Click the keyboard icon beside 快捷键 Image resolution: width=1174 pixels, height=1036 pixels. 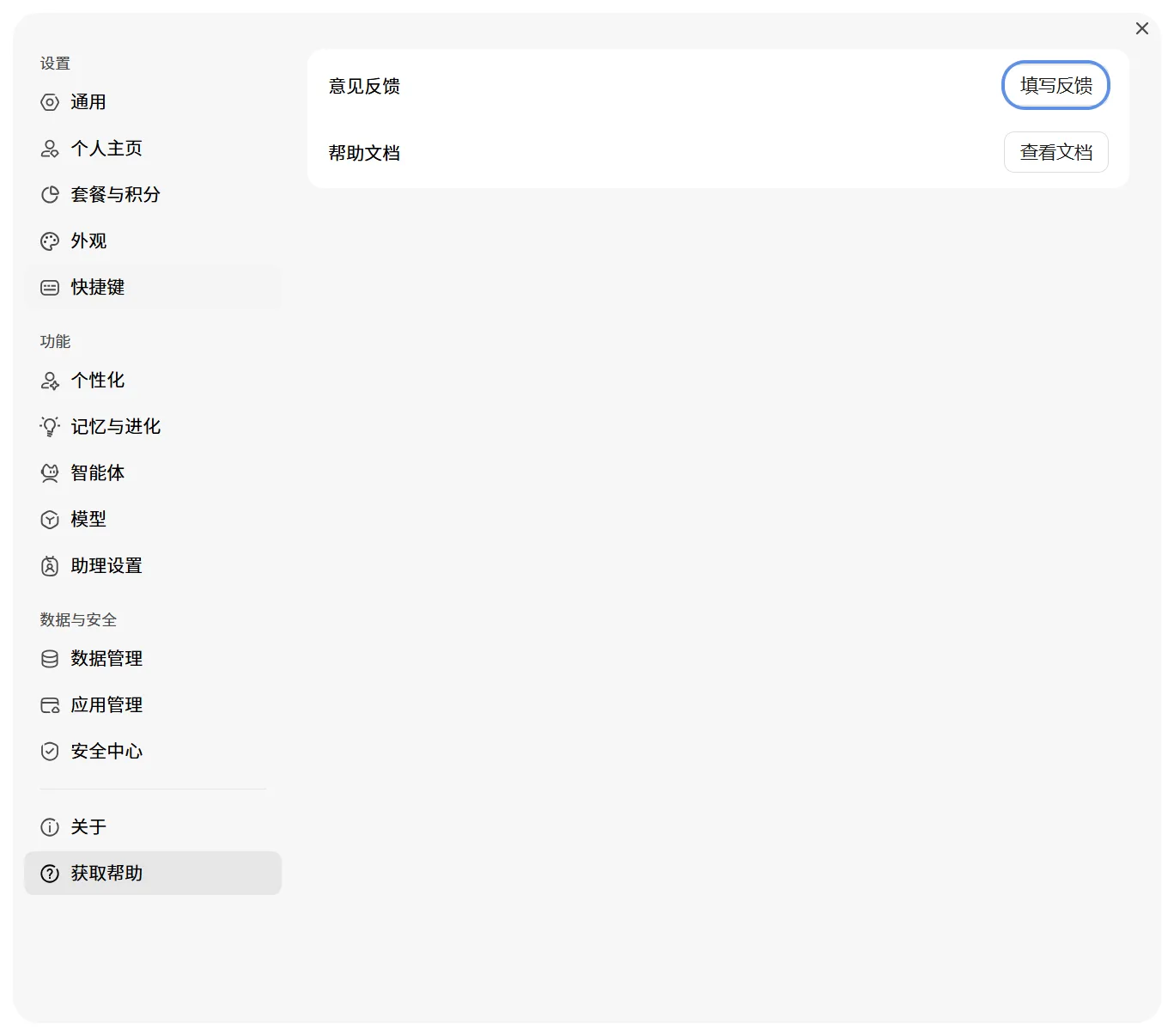50,288
